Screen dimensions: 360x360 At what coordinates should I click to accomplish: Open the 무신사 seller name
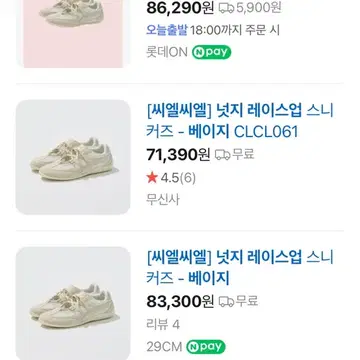pos(163,199)
